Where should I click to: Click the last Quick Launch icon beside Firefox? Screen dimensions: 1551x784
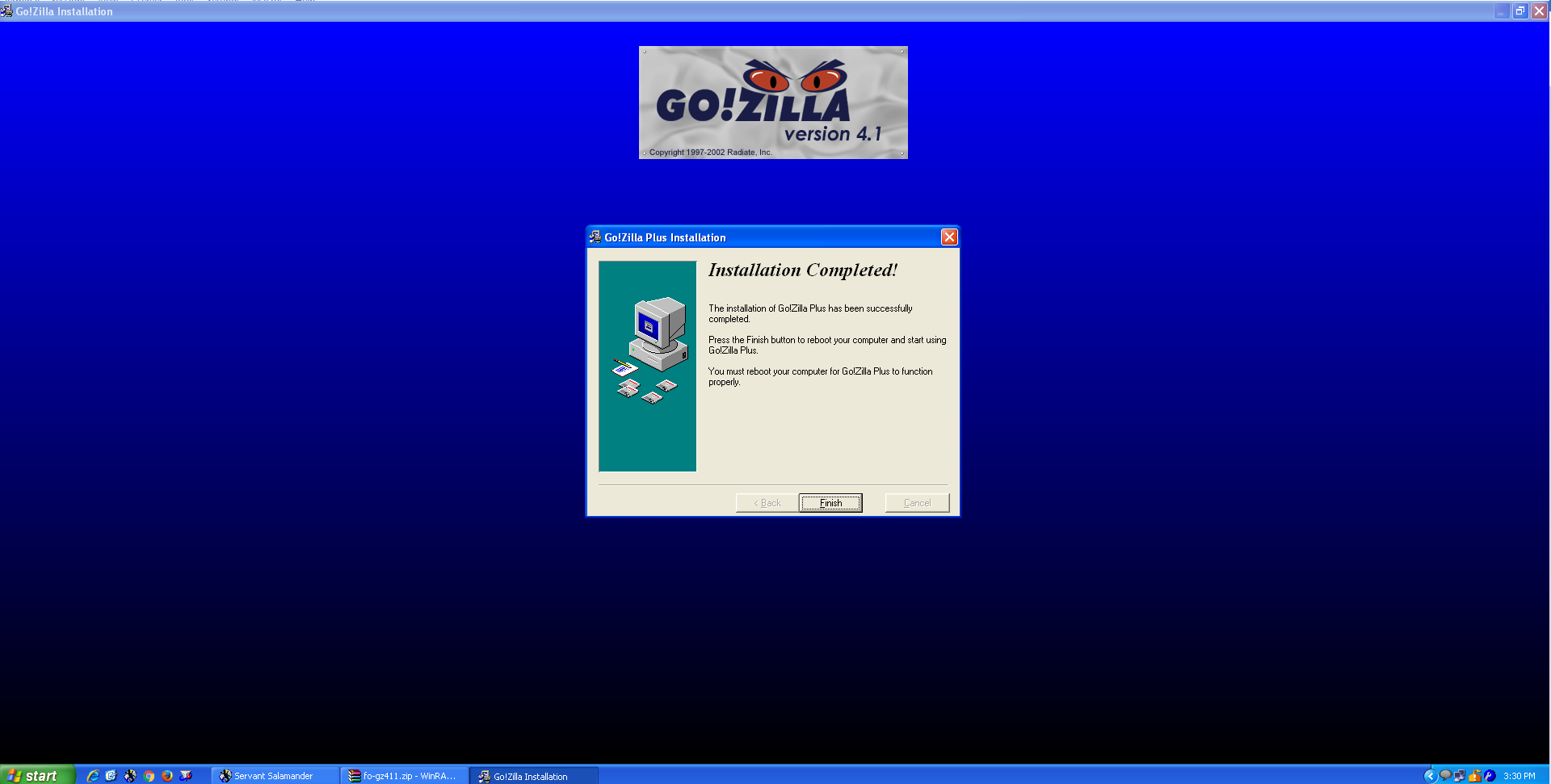point(186,776)
